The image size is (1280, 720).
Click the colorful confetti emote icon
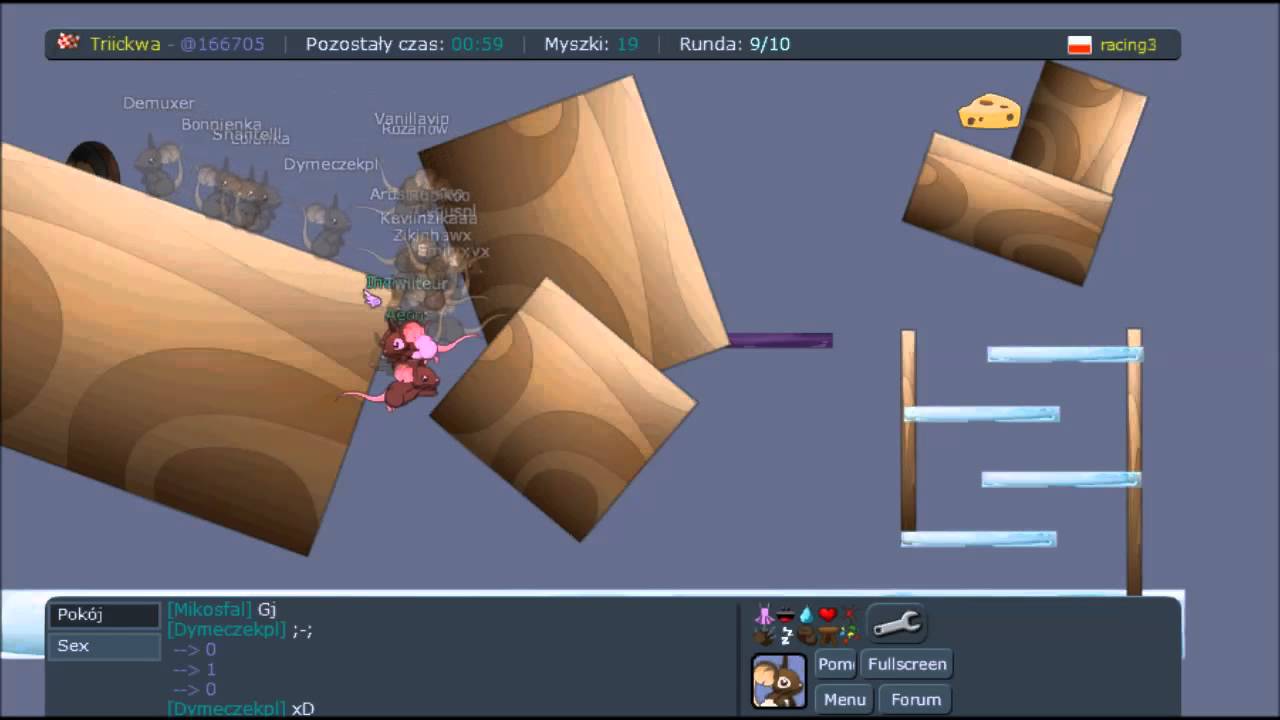pyautogui.click(x=851, y=634)
